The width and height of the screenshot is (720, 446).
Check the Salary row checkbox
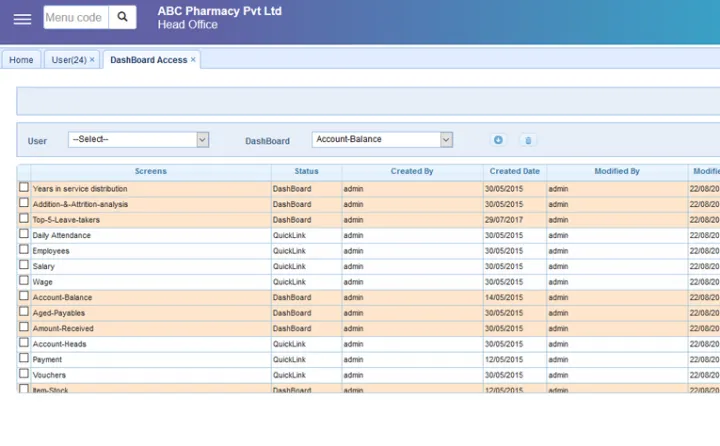(24, 265)
